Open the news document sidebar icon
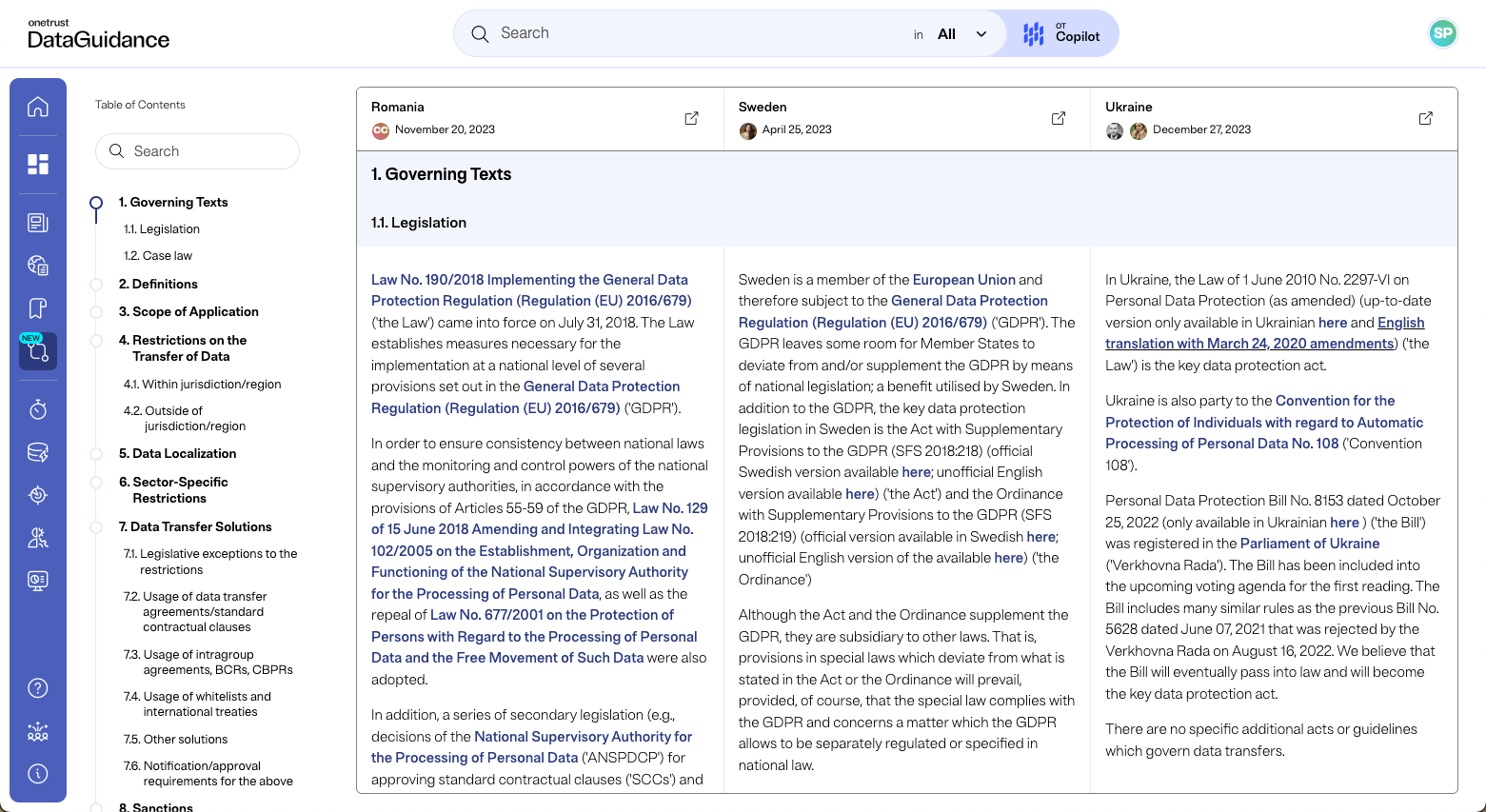Screen dimensions: 1486x812 click(x=38, y=223)
